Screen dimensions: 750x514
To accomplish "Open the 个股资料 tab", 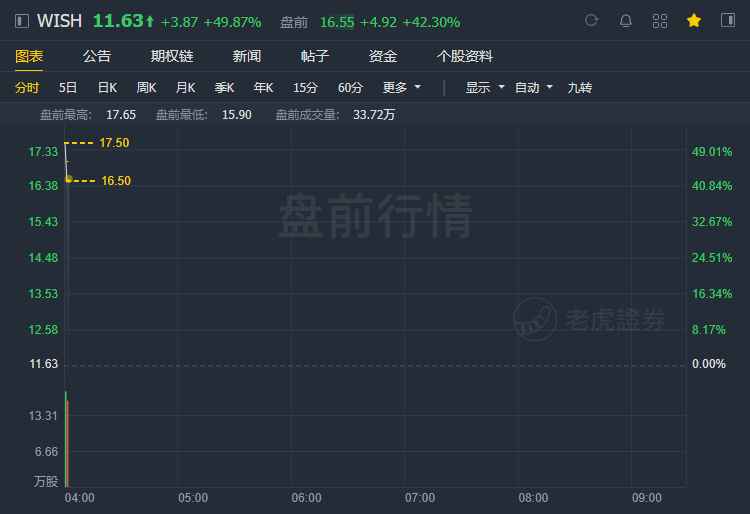I will pos(465,56).
